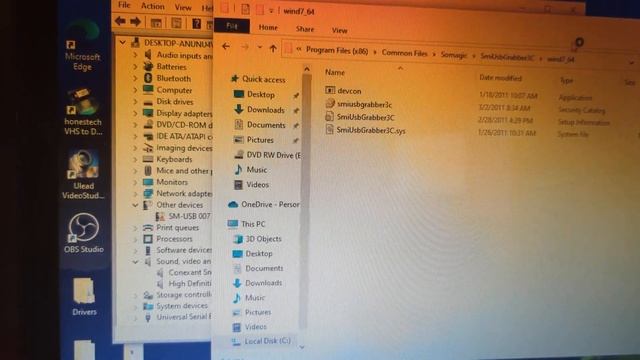The image size is (640, 360).
Task: Go forward in File Explorer
Action: tap(244, 47)
